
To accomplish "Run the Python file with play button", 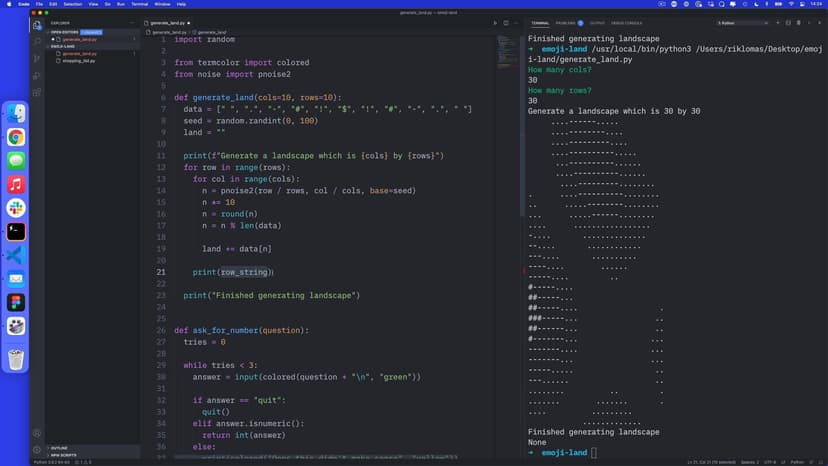I will pyautogui.click(x=494, y=22).
